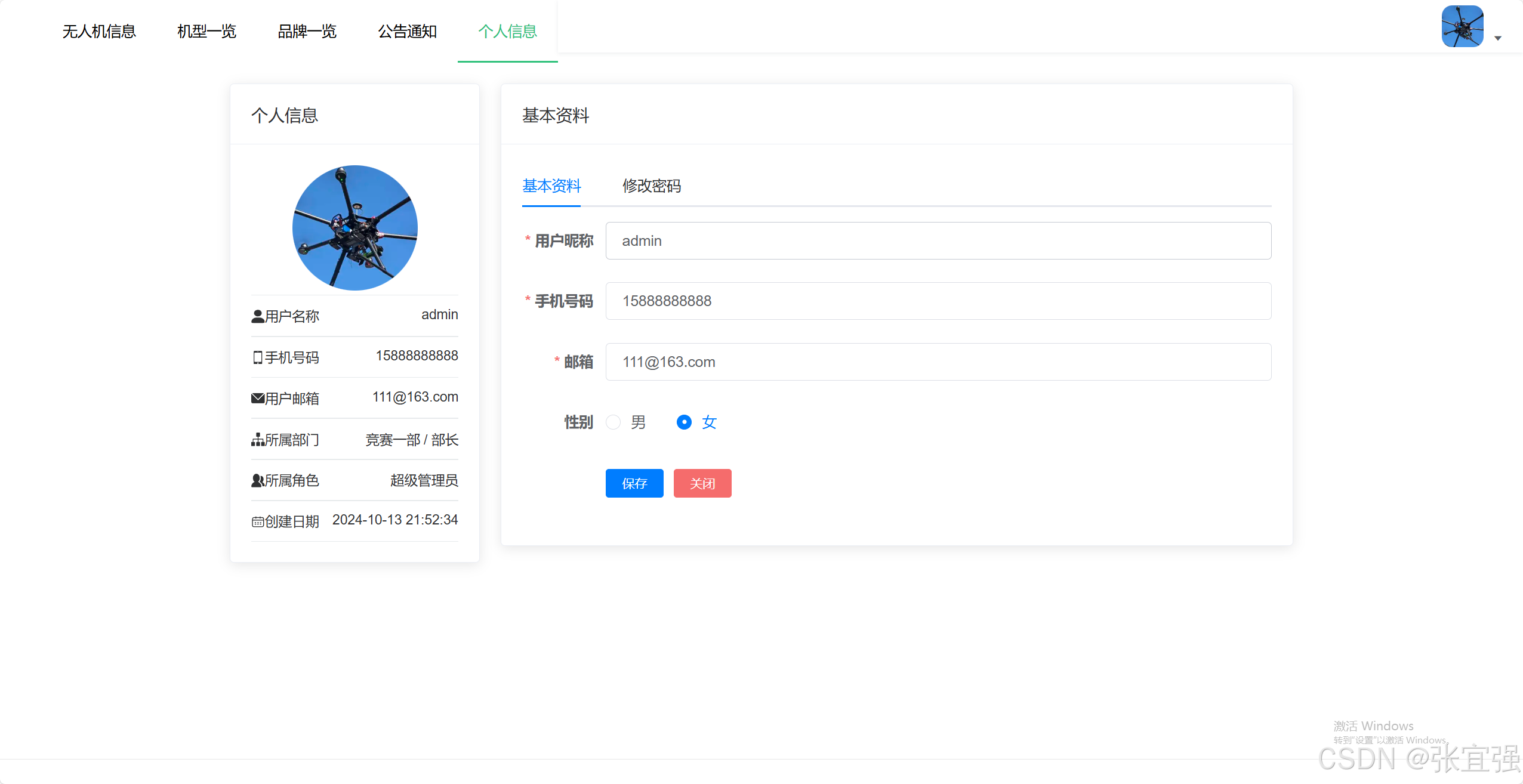Switch to the 修改密码 tab

pyautogui.click(x=652, y=186)
